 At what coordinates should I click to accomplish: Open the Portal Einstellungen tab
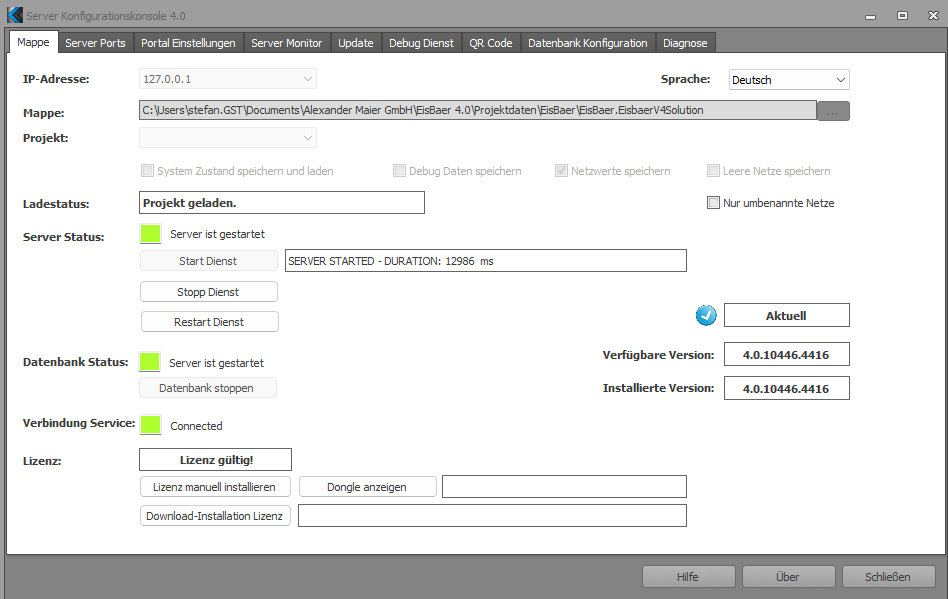point(188,43)
